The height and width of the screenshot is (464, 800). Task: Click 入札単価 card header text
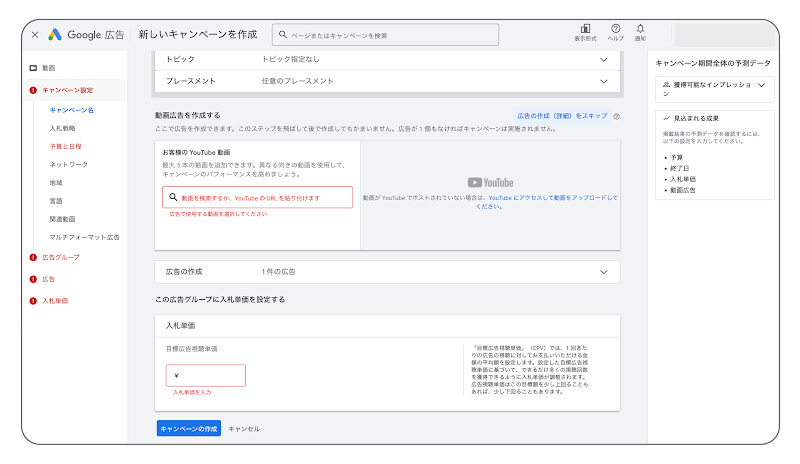pos(180,326)
